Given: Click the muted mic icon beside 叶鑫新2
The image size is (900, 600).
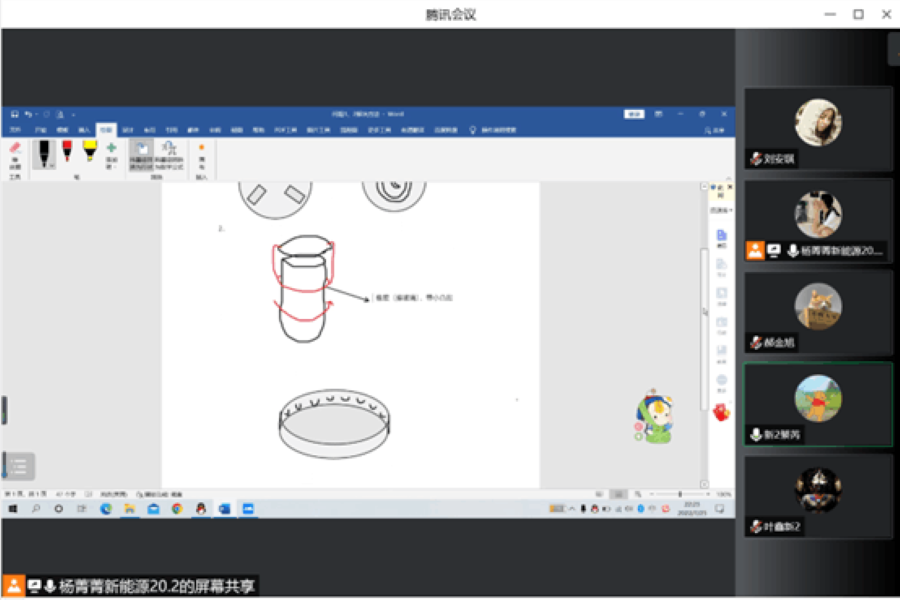Looking at the screenshot, I should coord(757,527).
